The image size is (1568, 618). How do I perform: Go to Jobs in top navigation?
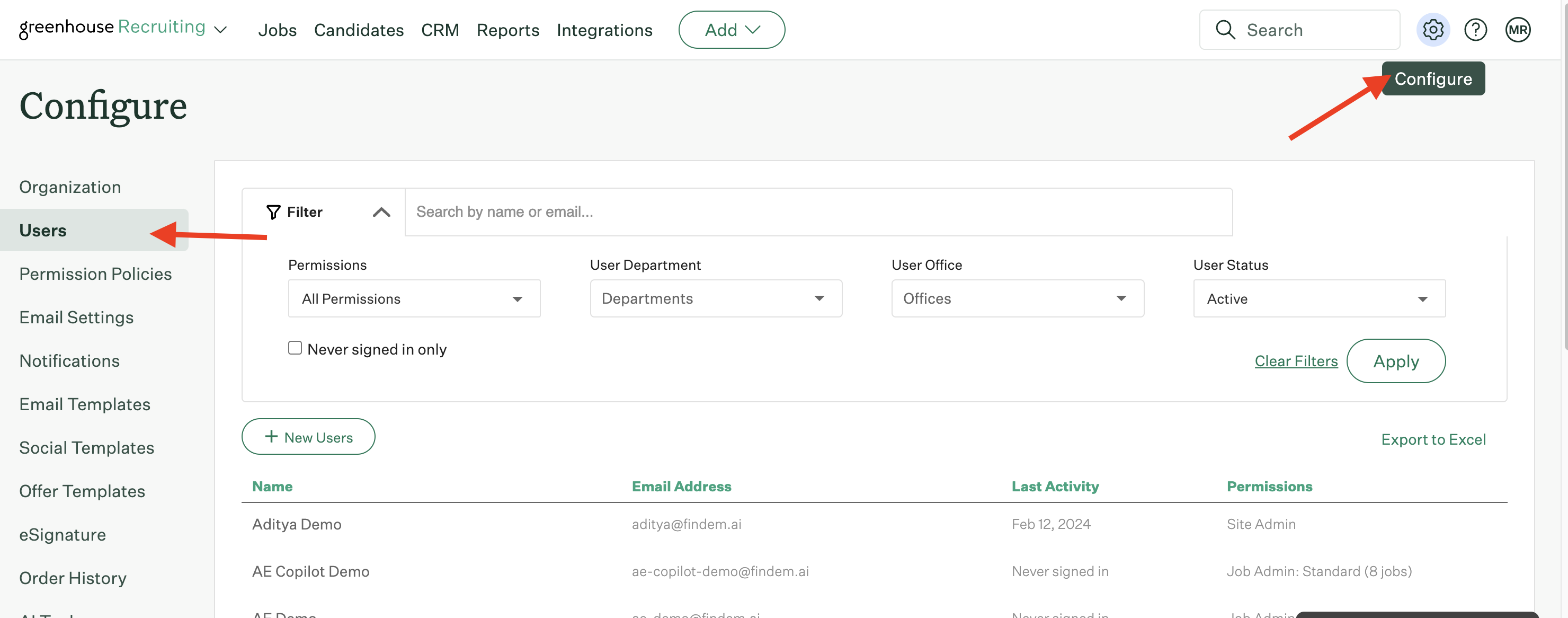tap(277, 30)
